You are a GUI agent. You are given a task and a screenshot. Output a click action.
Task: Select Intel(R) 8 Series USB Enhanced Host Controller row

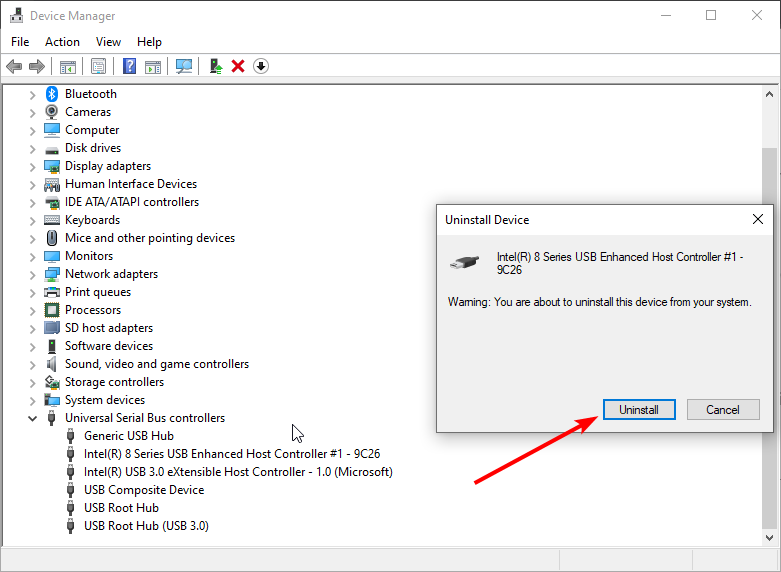click(x=232, y=454)
